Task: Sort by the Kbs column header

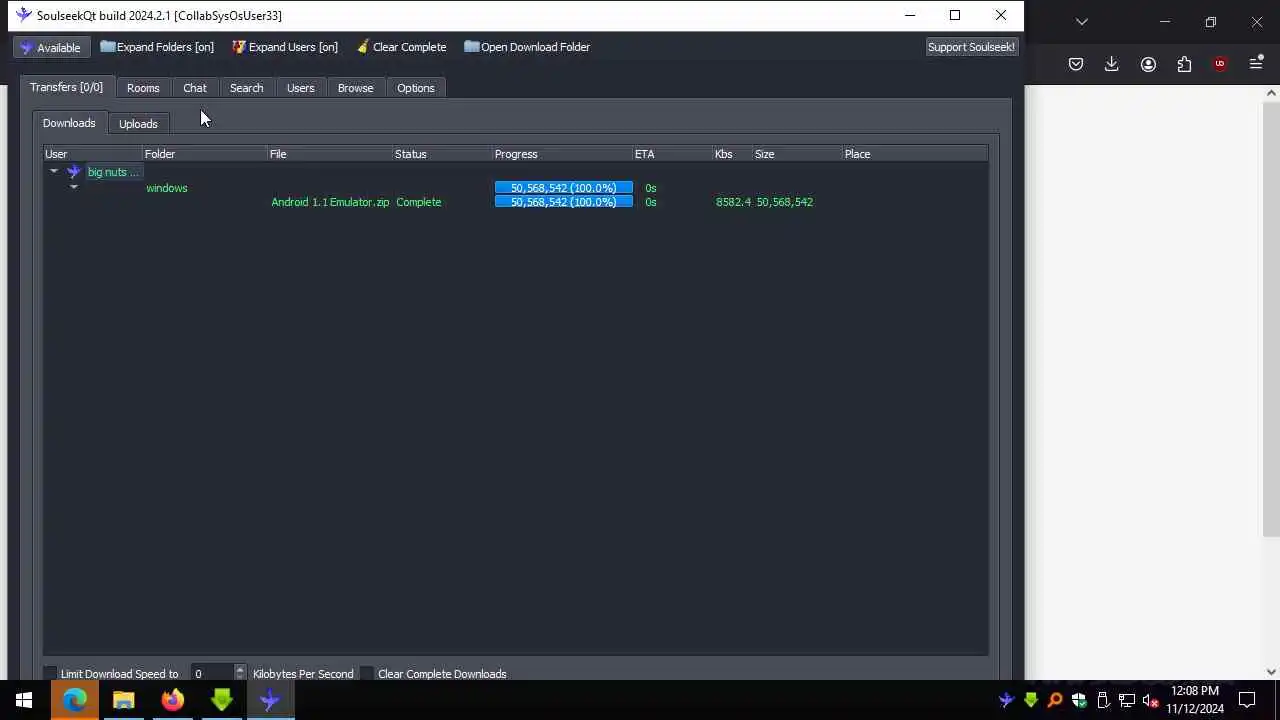Action: (733, 154)
